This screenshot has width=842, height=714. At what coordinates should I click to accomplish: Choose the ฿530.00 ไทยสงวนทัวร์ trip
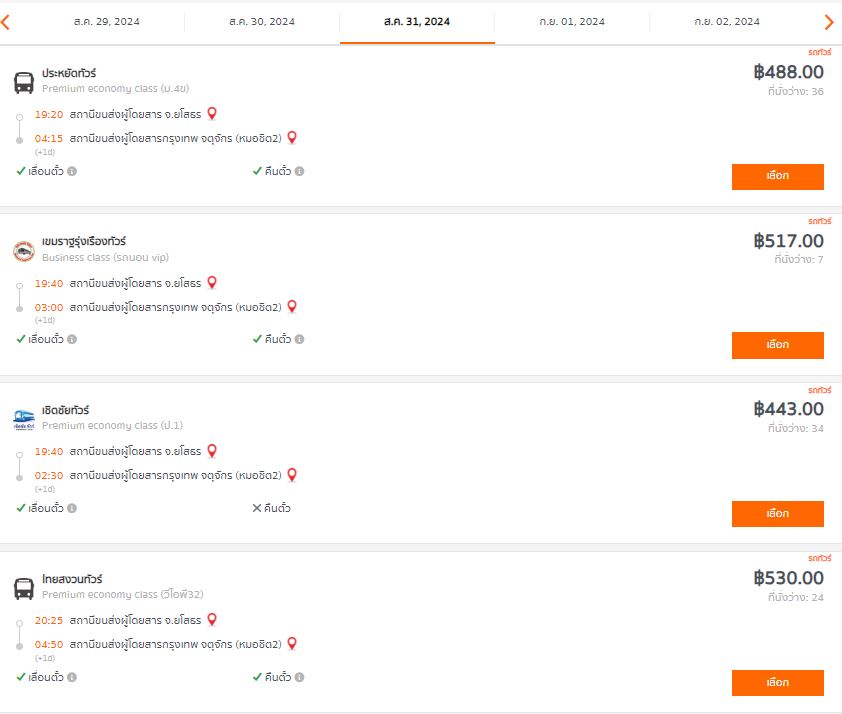pyautogui.click(x=778, y=683)
